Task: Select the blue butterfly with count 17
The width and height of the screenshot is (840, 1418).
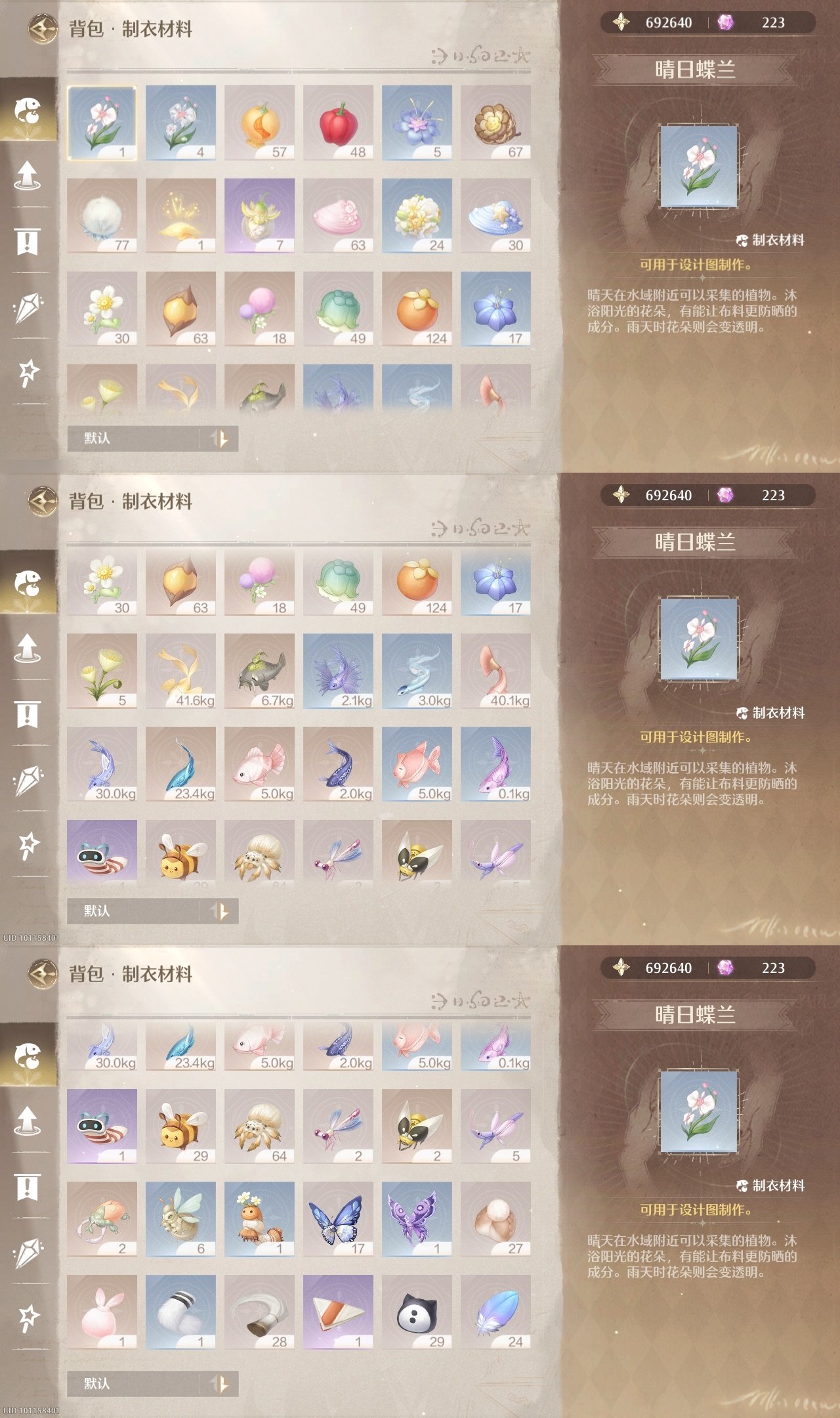Action: click(338, 1219)
